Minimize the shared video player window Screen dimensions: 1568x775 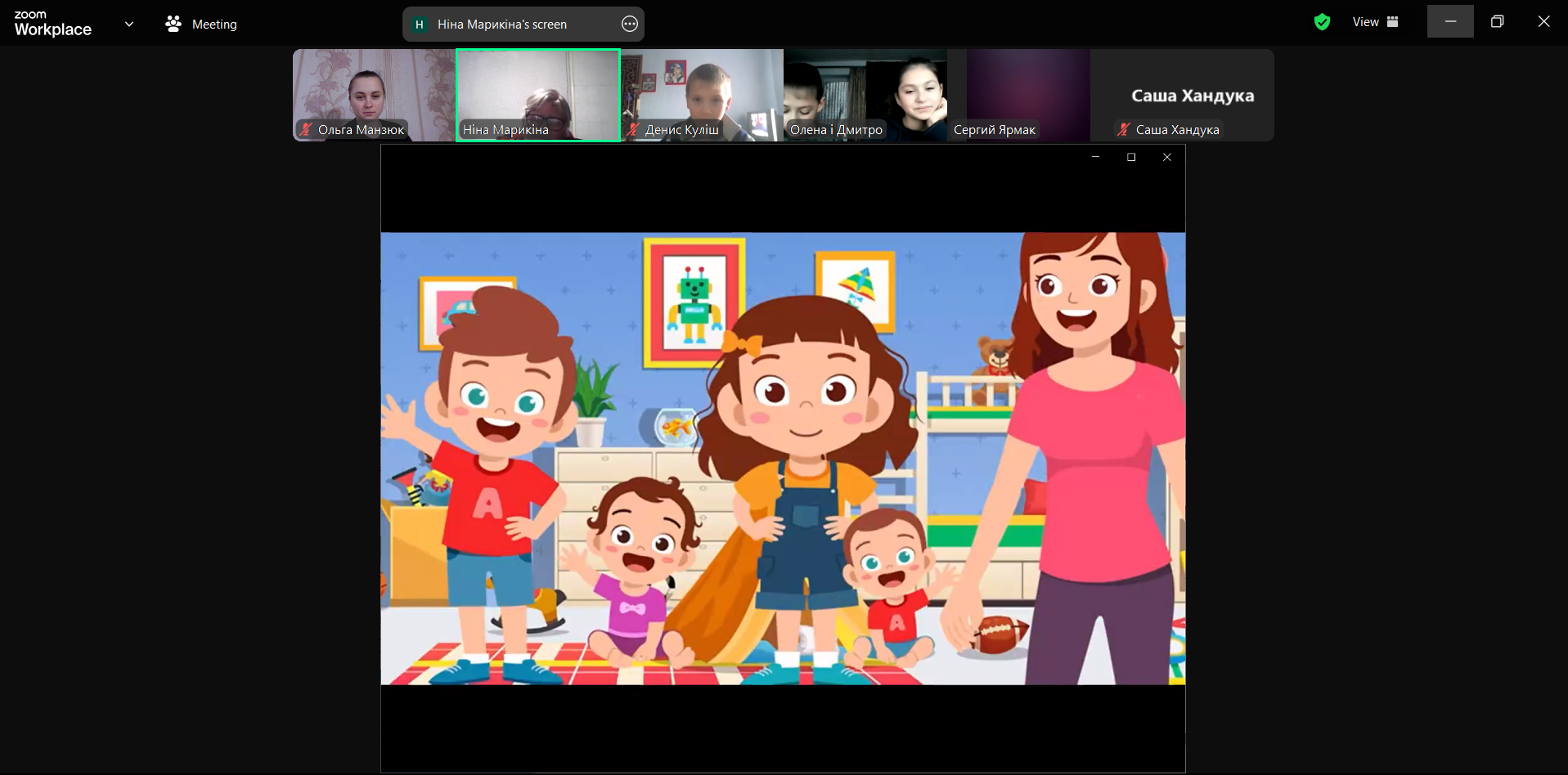click(1095, 157)
